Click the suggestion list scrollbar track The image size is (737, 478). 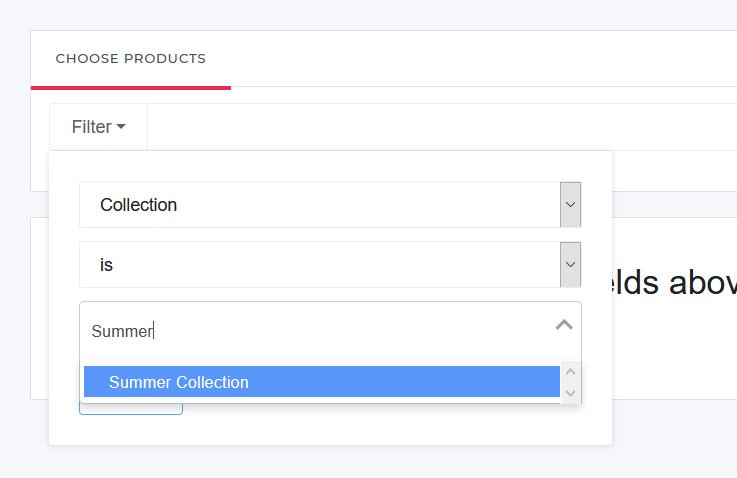click(x=571, y=382)
